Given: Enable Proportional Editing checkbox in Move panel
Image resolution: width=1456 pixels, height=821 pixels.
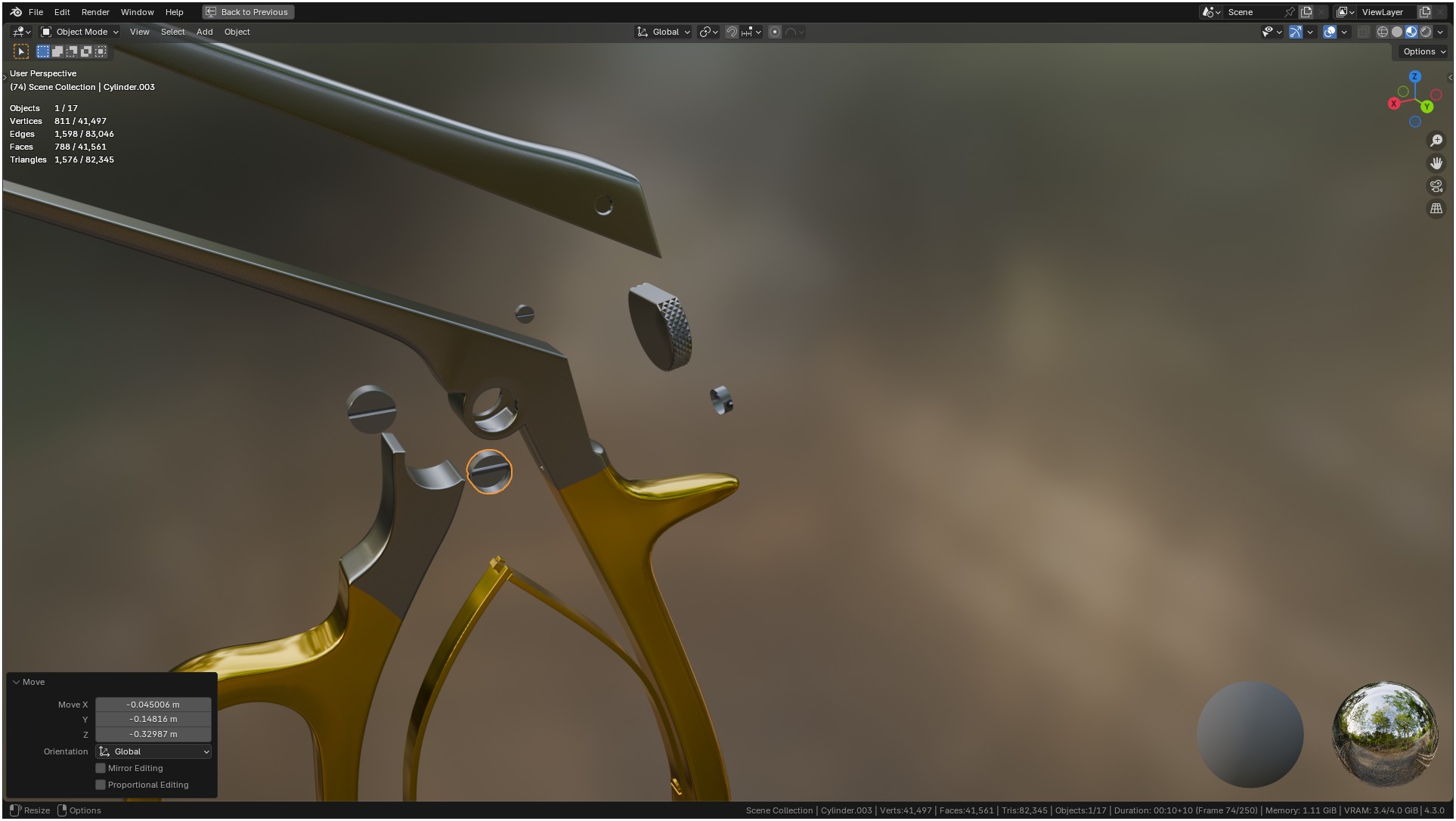Looking at the screenshot, I should (x=101, y=785).
